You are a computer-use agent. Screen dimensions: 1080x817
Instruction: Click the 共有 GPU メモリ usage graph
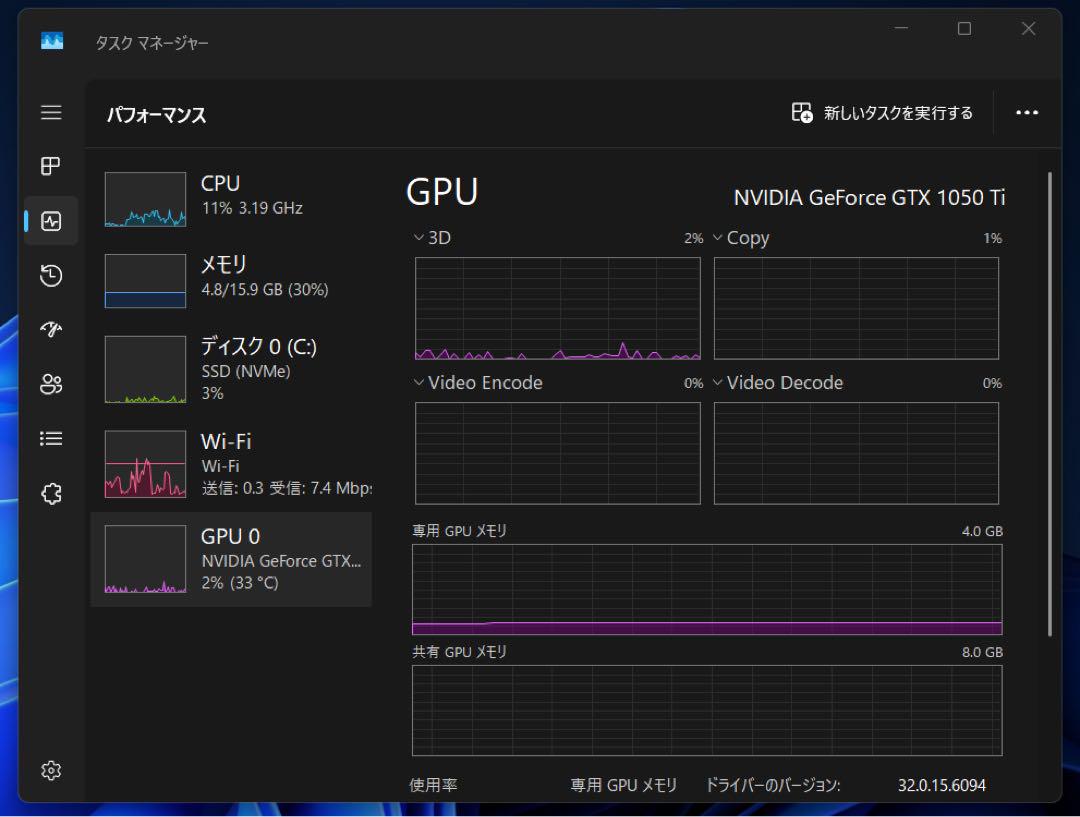click(707, 710)
